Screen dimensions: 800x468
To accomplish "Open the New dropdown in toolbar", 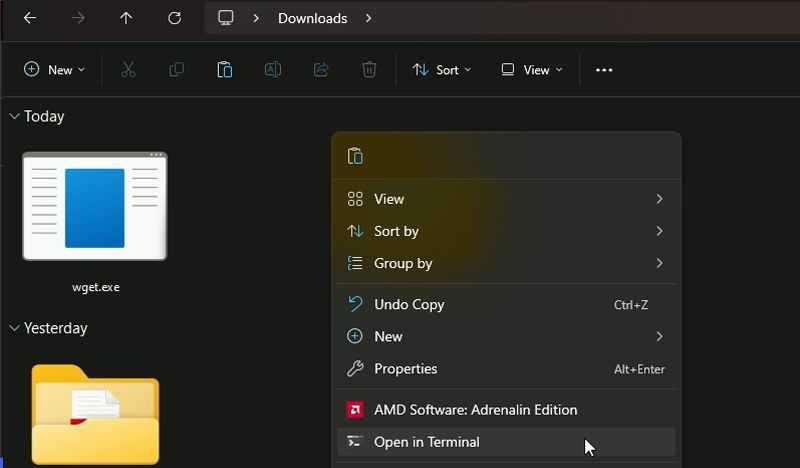I will pos(55,70).
